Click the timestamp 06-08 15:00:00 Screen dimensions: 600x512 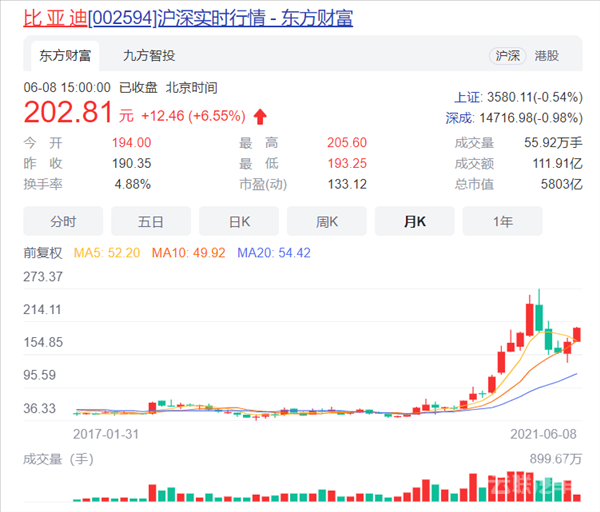point(67,88)
